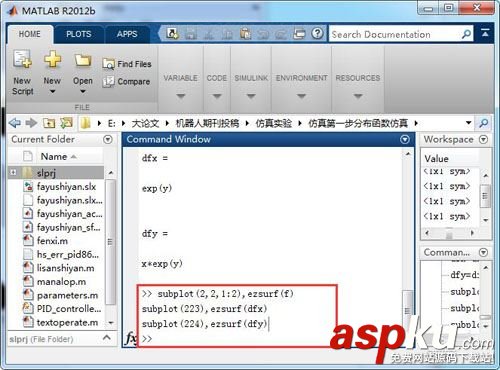Click the Up One Level folder icon
This screenshot has height=370, width=500.
(49, 123)
